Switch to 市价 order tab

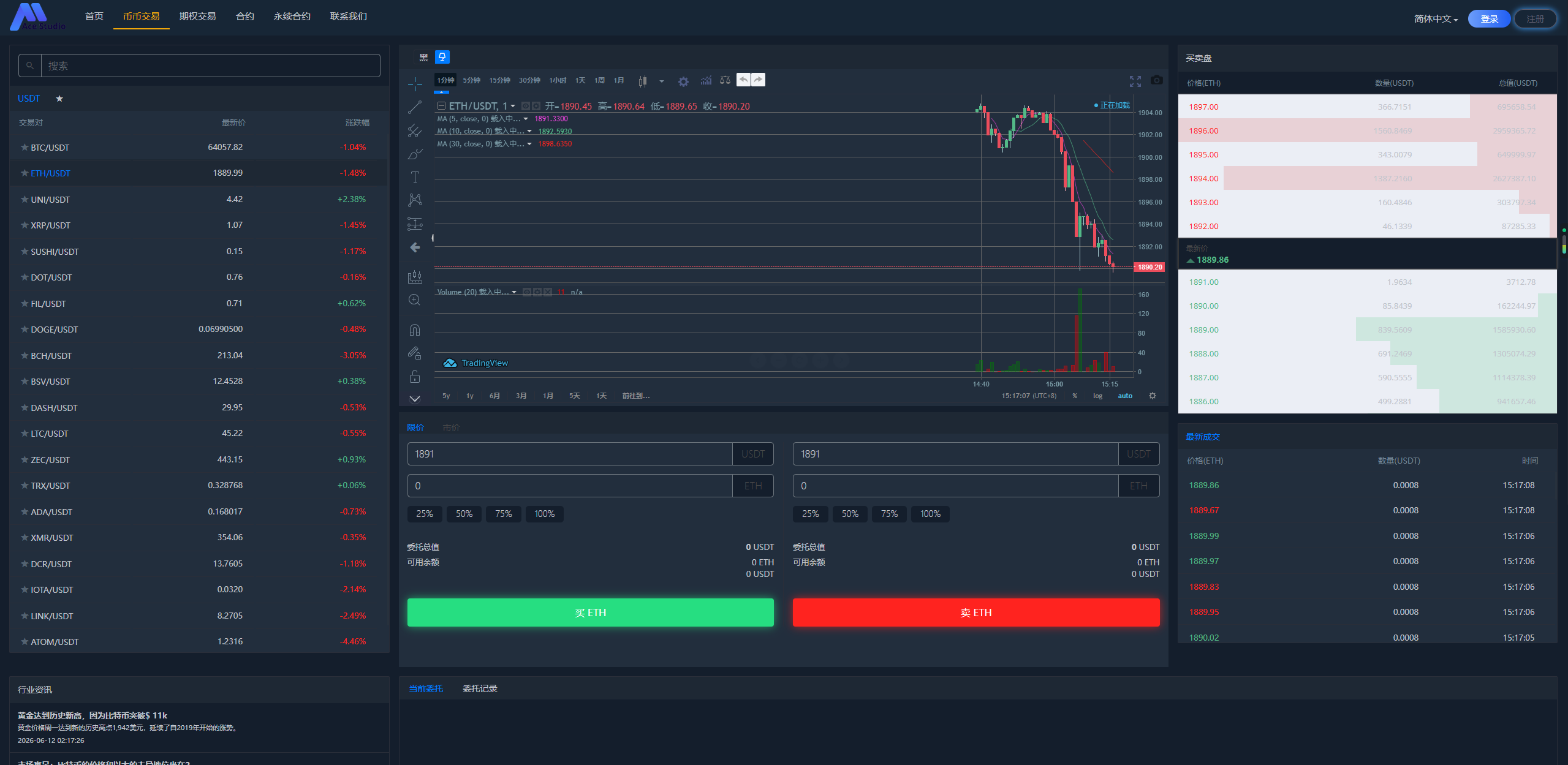[451, 428]
